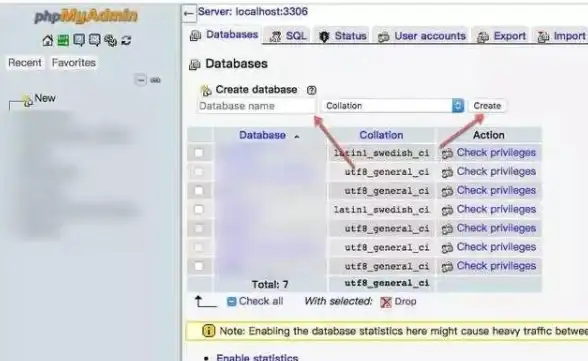
Task: Click Check privileges in the fifth row
Action: tap(496, 228)
